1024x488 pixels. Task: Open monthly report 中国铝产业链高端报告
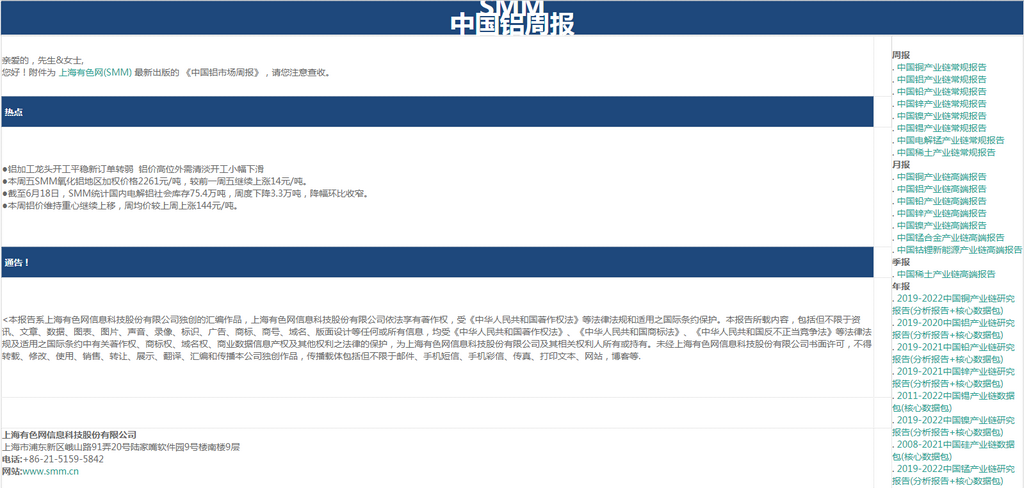tap(941, 189)
